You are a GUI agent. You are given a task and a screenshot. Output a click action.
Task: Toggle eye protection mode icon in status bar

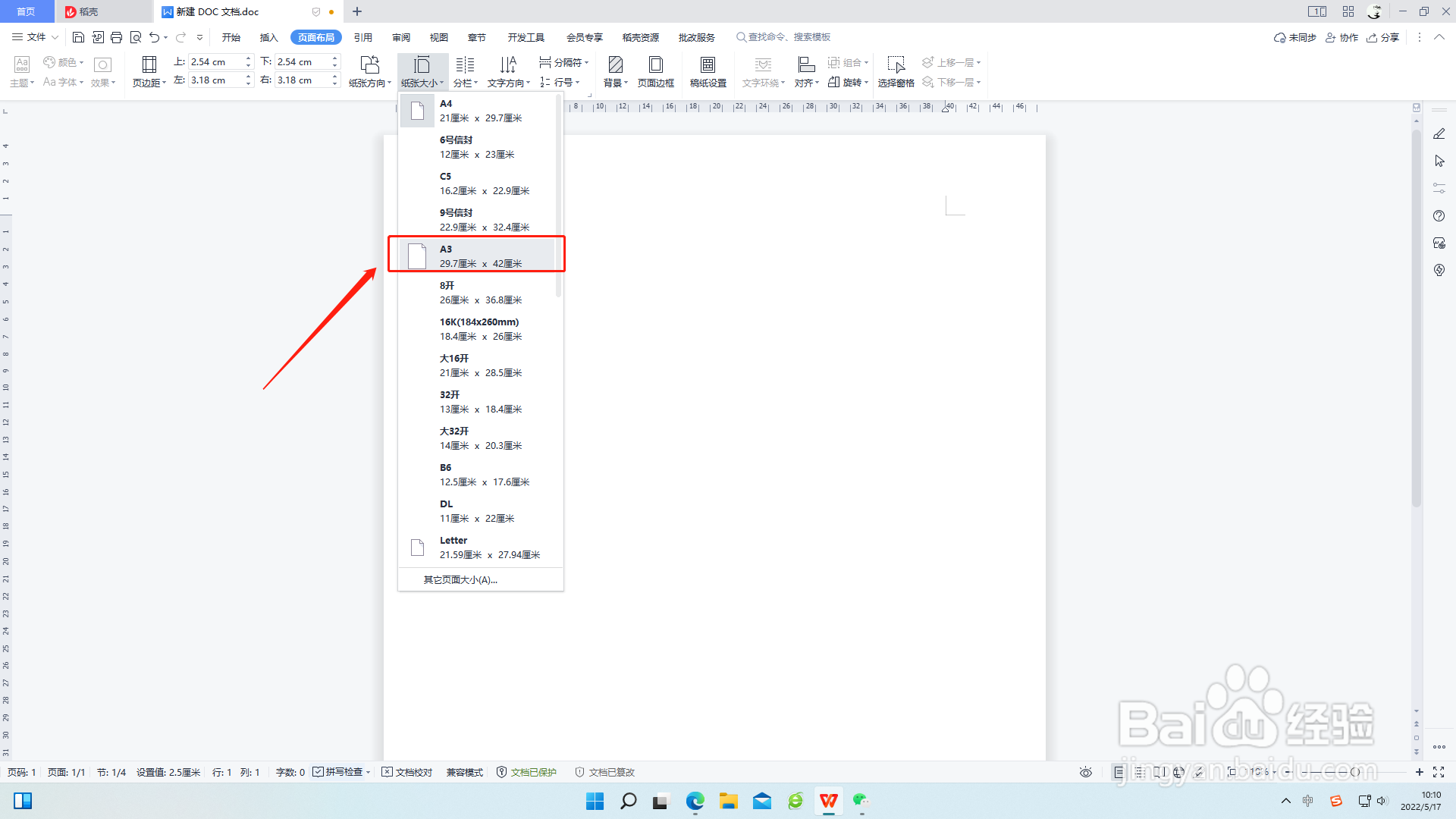1086,772
